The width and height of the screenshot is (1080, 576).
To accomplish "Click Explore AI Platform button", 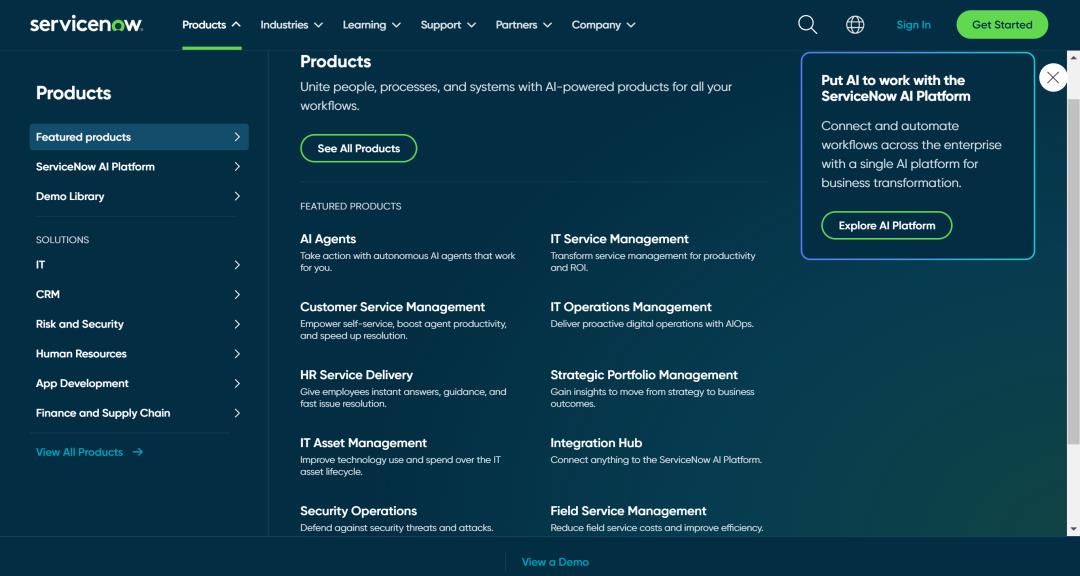I will click(886, 225).
